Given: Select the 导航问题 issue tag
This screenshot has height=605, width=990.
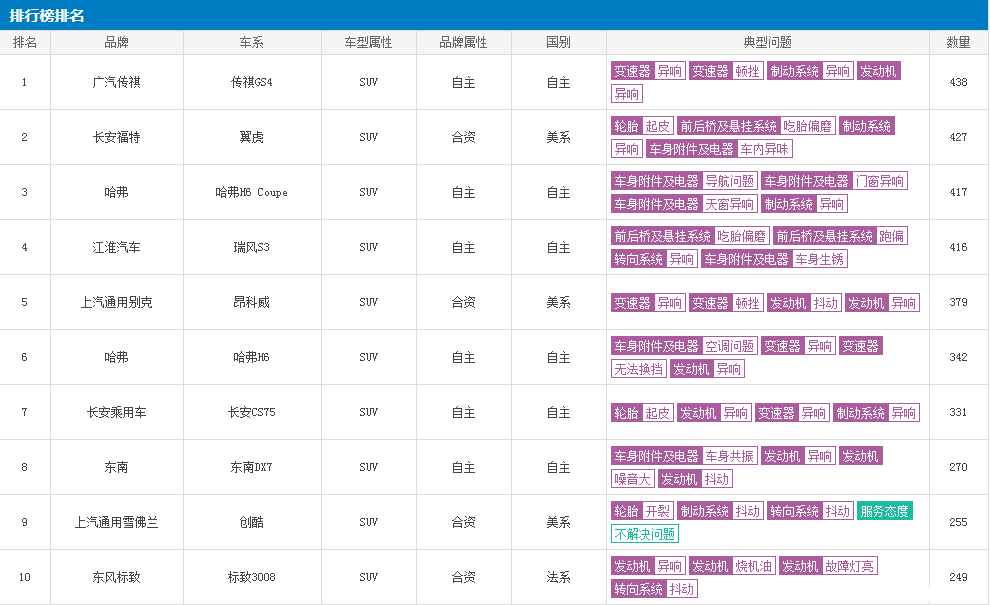Looking at the screenshot, I should pyautogui.click(x=729, y=181).
